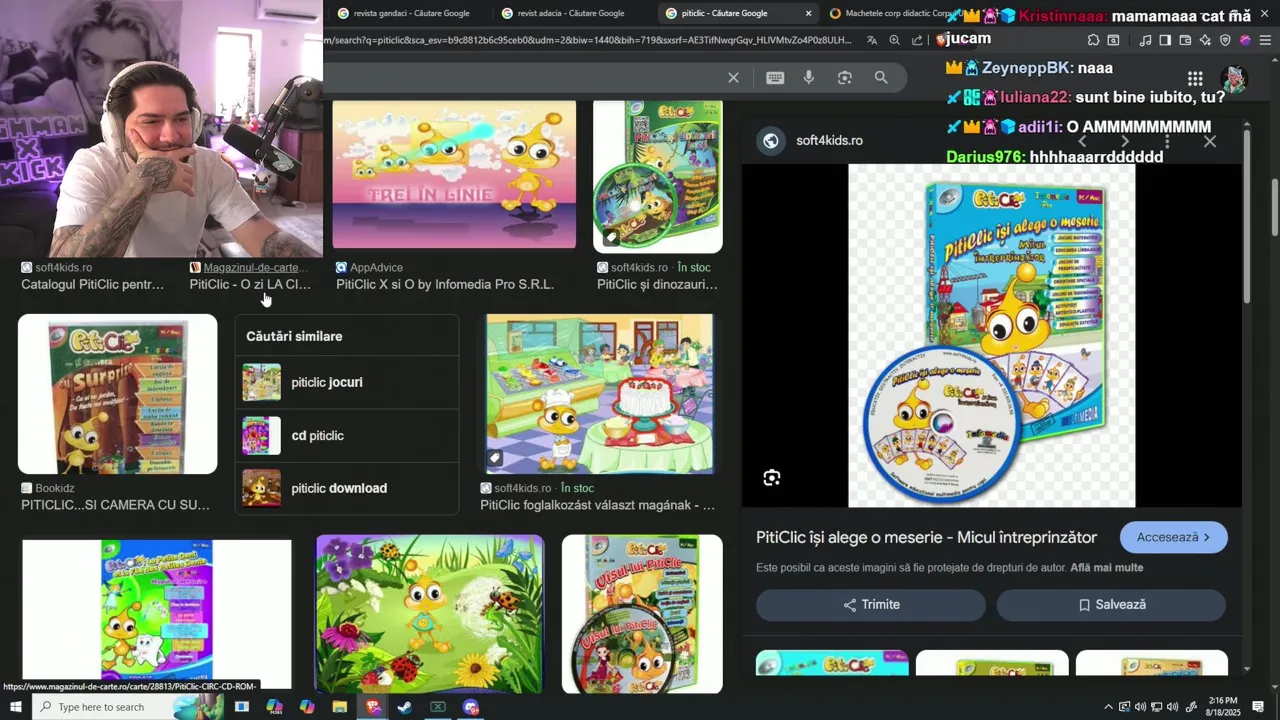The image size is (1280, 720).
Task: Click the translate page icon in address bar
Action: click(x=872, y=40)
